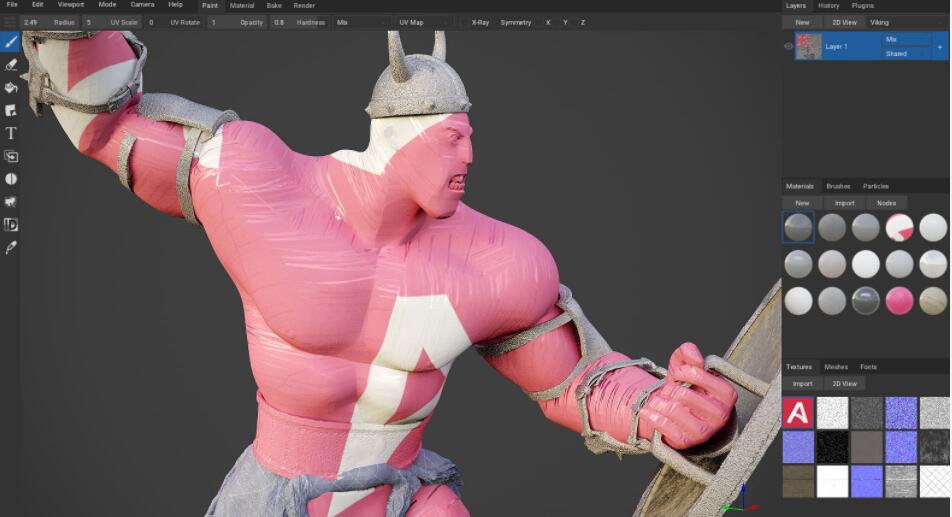Open the Mix blending dropdown in toolbar
952x517 pixels.
(360, 22)
